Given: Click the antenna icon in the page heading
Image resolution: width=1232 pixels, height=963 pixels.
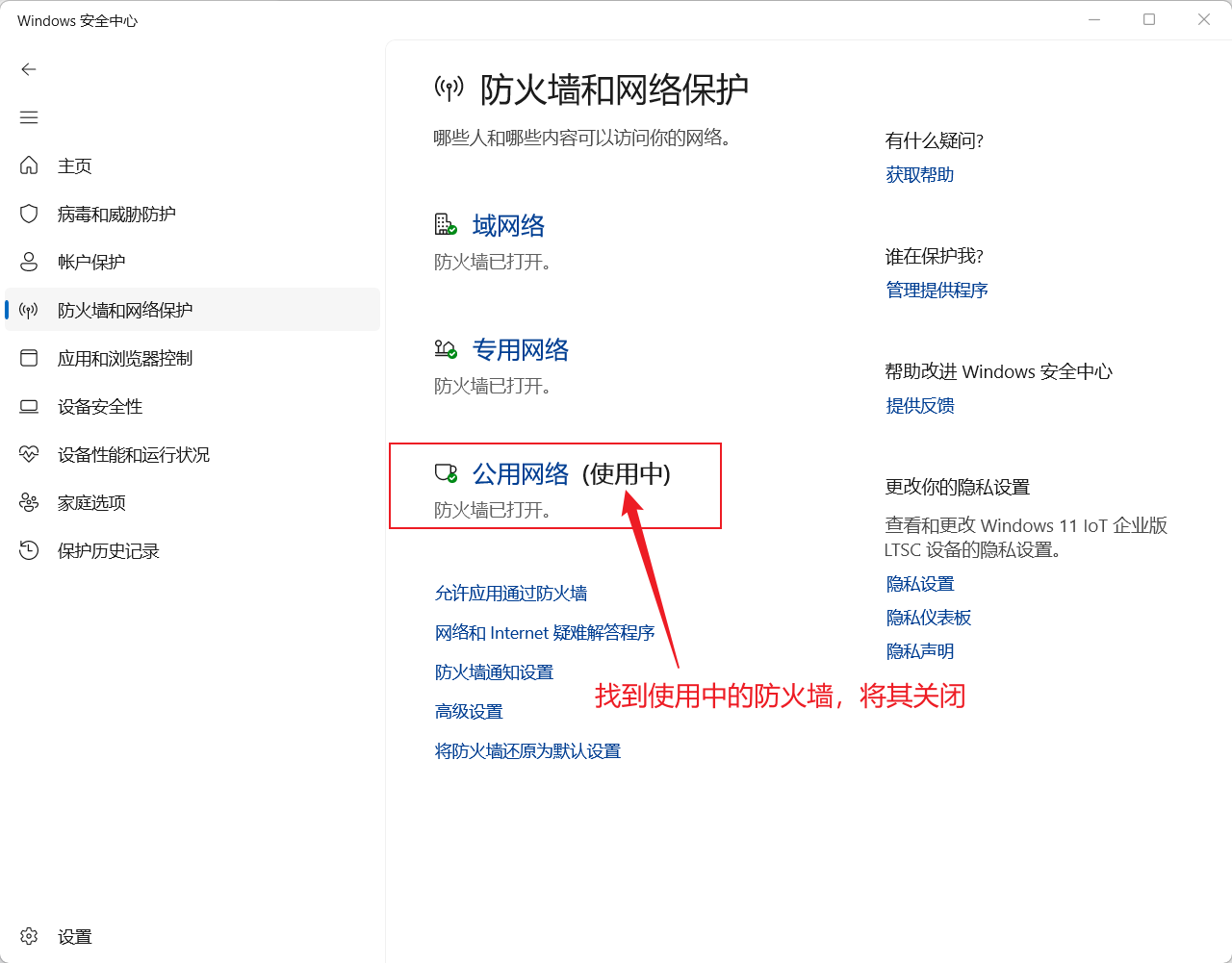Looking at the screenshot, I should (449, 89).
